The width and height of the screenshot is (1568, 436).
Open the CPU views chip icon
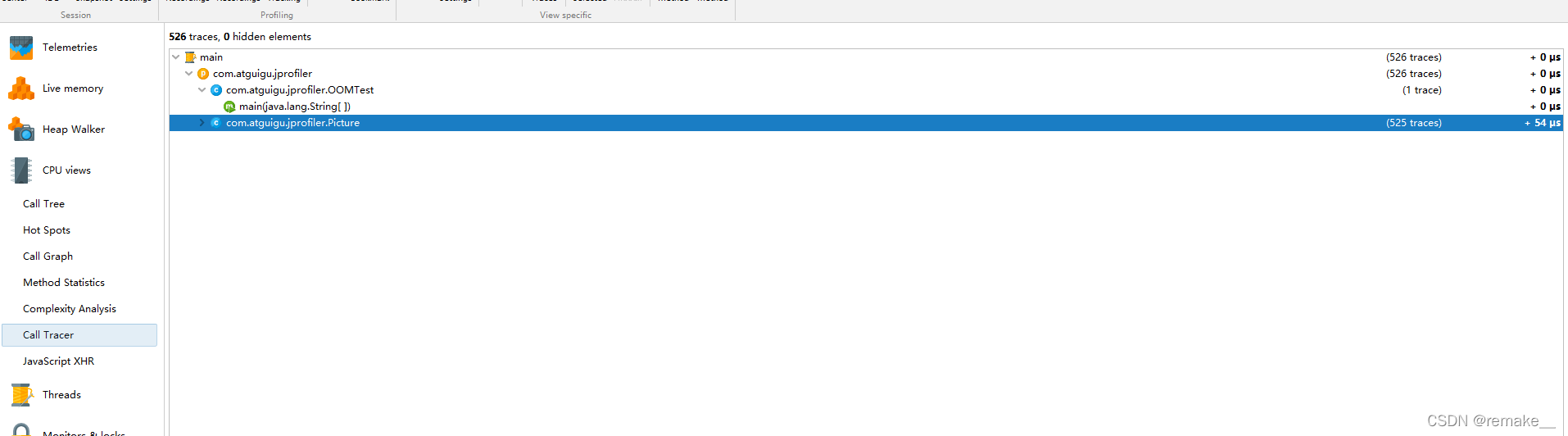tap(21, 170)
